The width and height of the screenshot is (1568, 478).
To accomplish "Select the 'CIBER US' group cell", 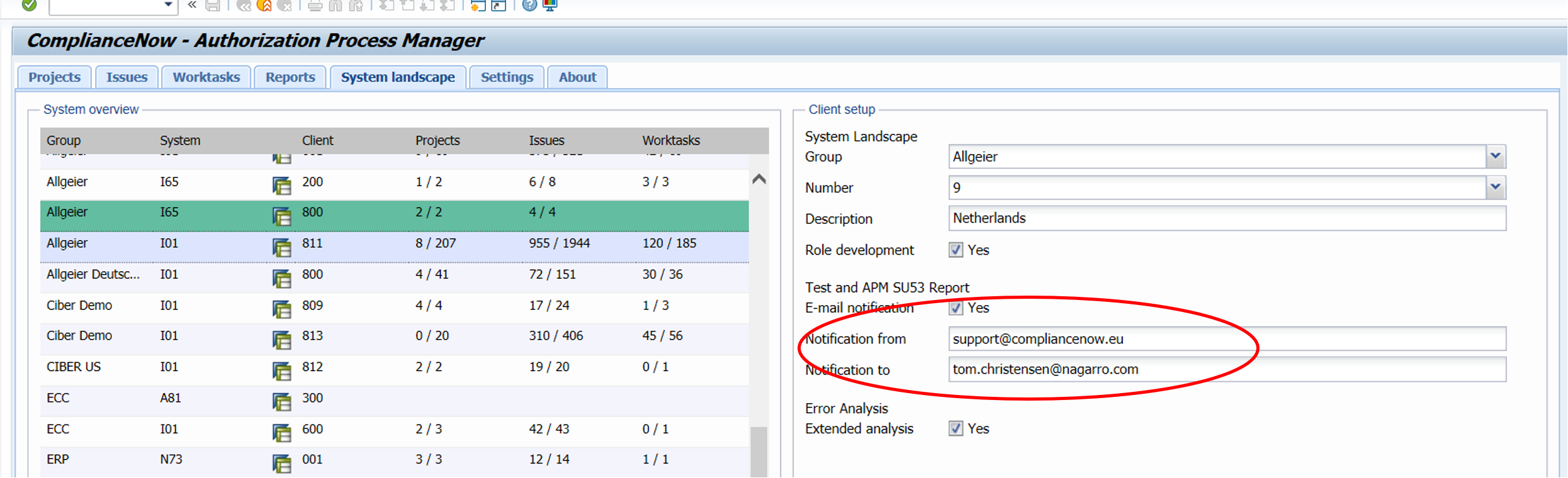I will pos(74,367).
